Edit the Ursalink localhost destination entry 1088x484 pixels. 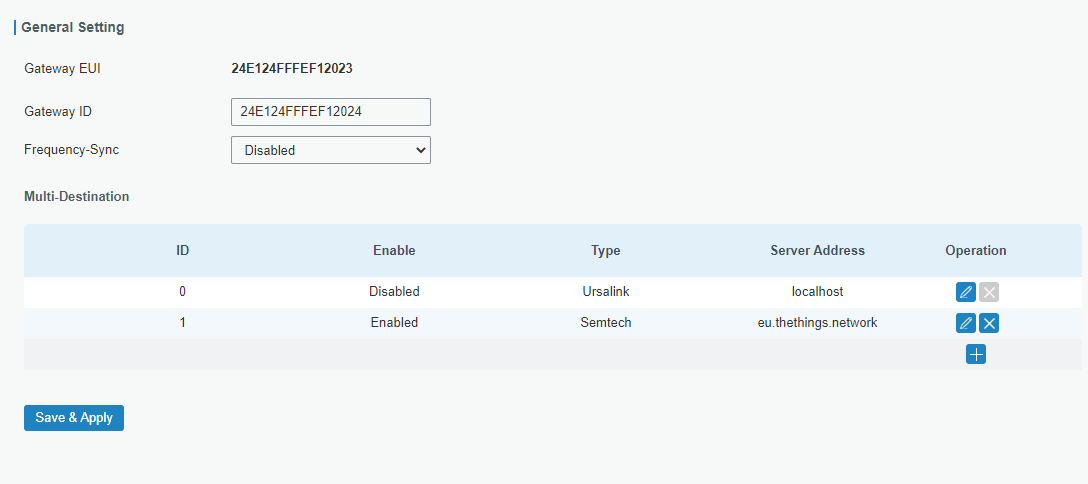click(965, 292)
